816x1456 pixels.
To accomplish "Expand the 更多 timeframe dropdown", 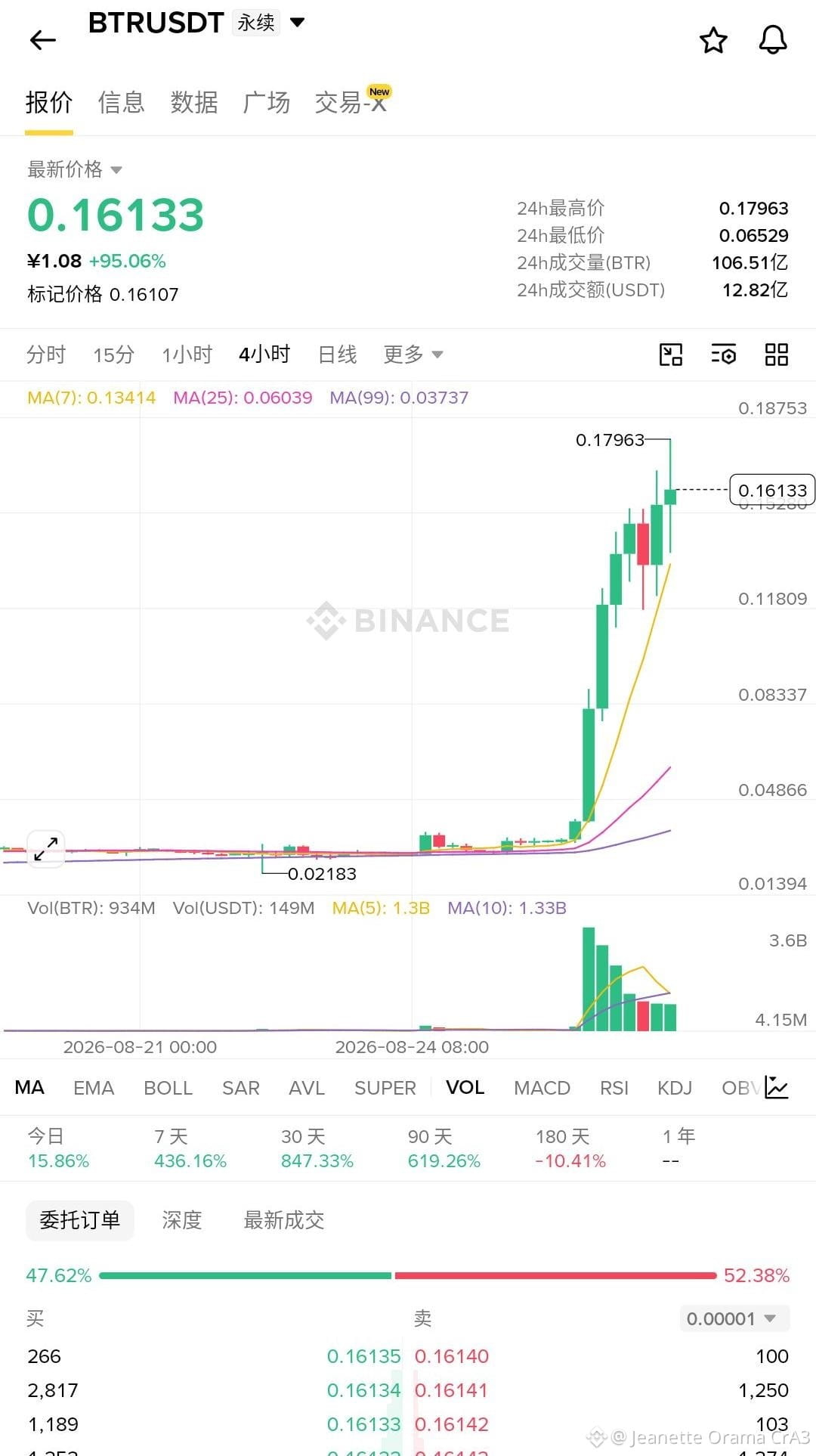I will coord(413,354).
